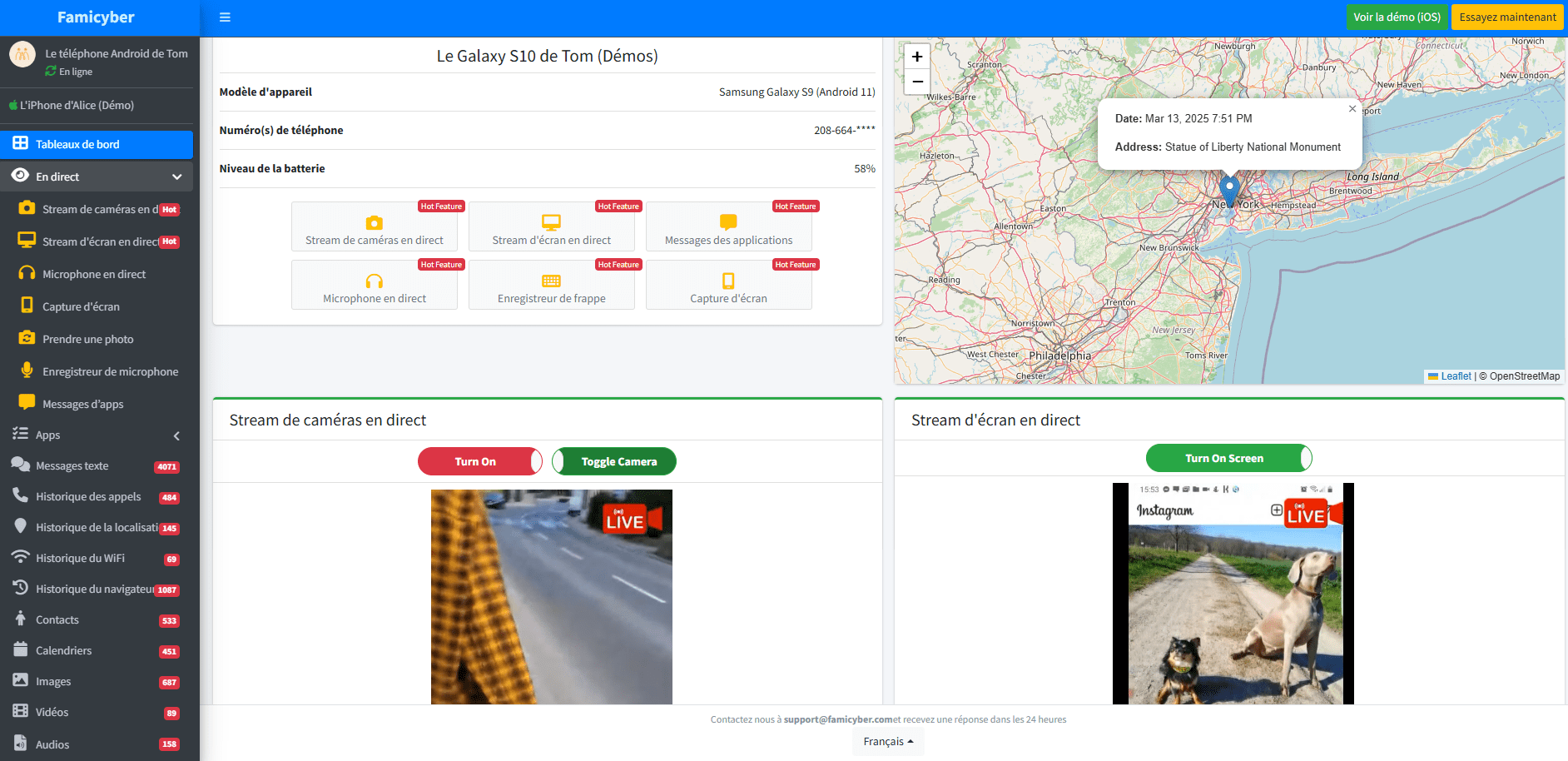Open the Contacts menu entry

97,619
